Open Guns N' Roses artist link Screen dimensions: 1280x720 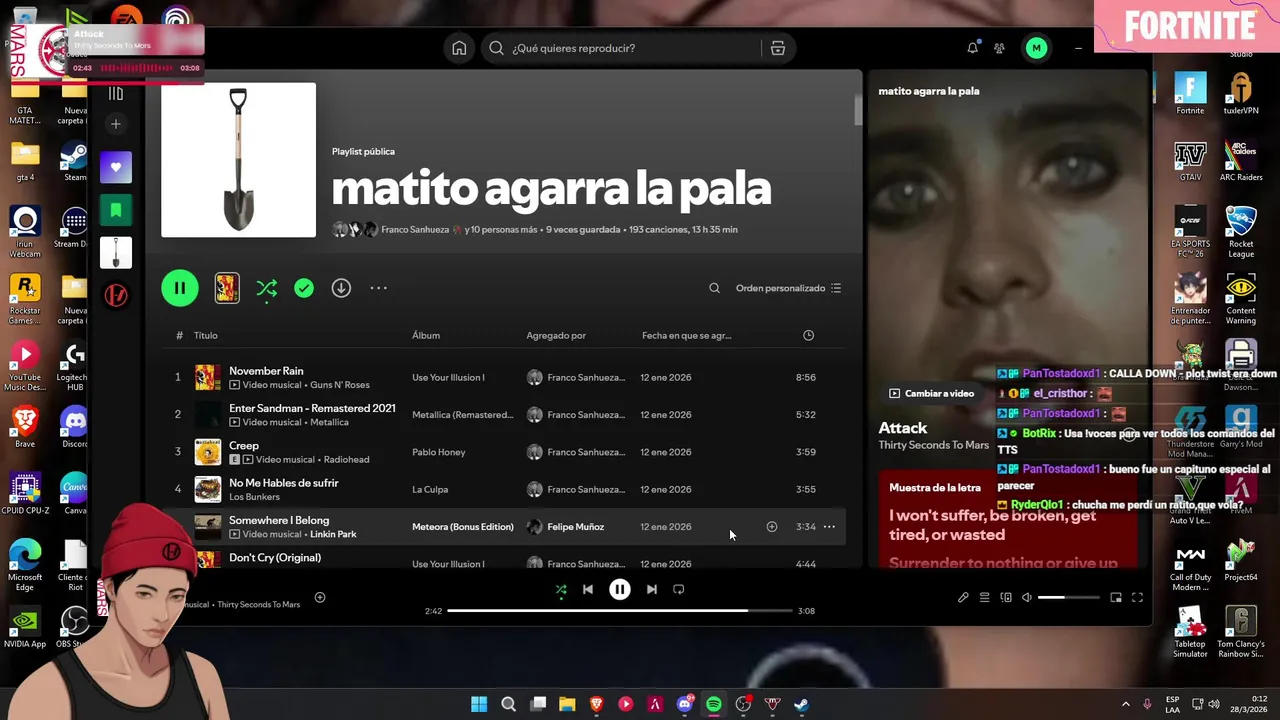(x=340, y=385)
